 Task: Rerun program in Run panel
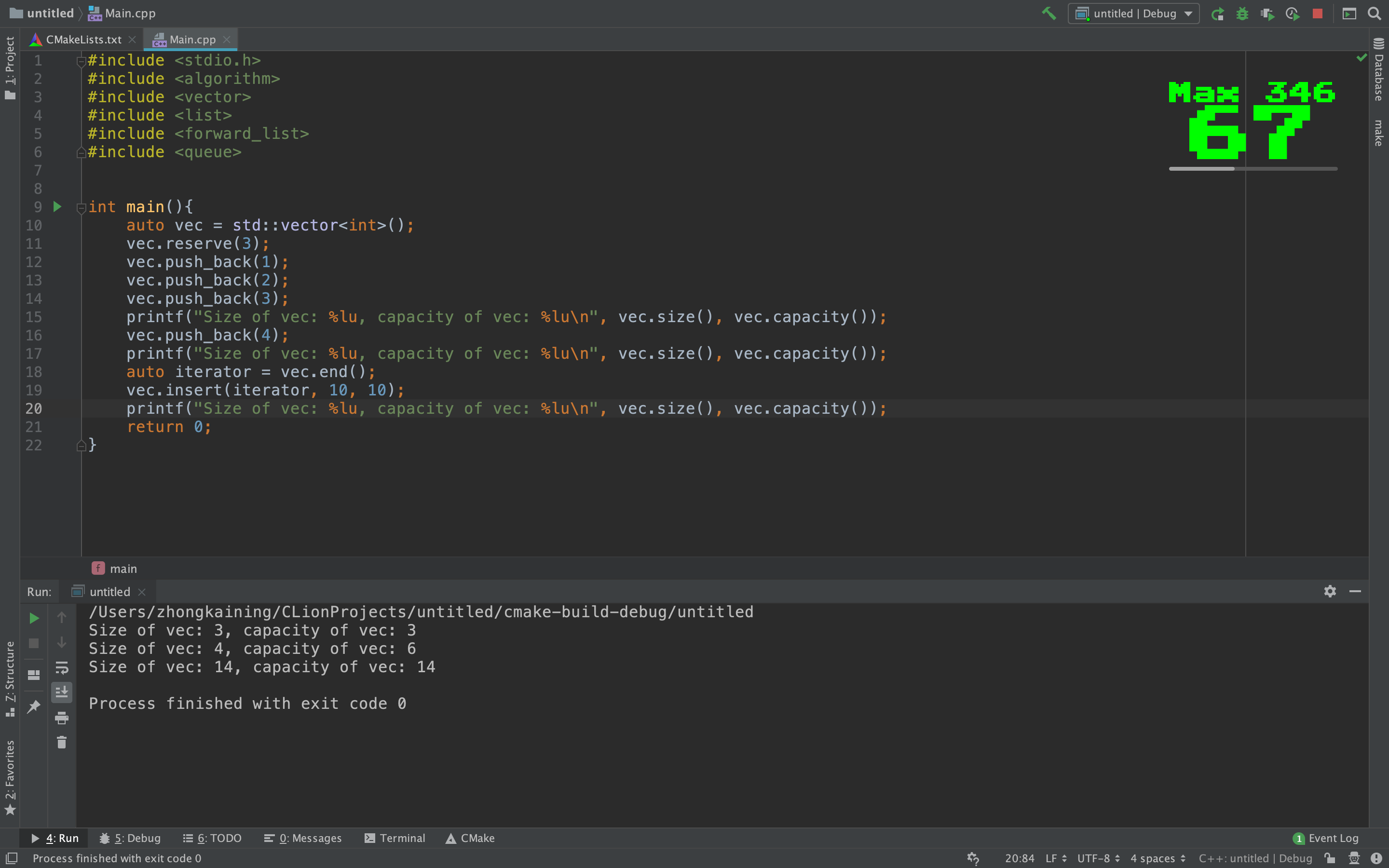point(34,618)
